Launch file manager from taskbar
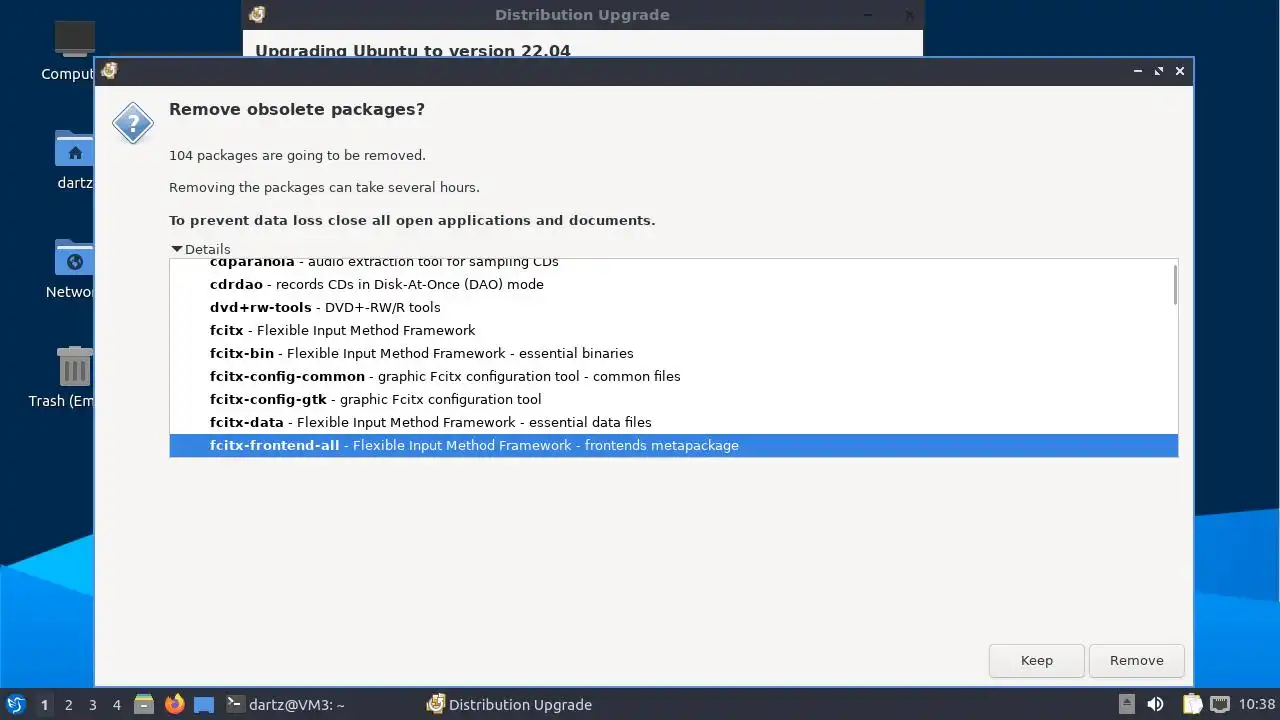The image size is (1280, 720). (x=144, y=704)
